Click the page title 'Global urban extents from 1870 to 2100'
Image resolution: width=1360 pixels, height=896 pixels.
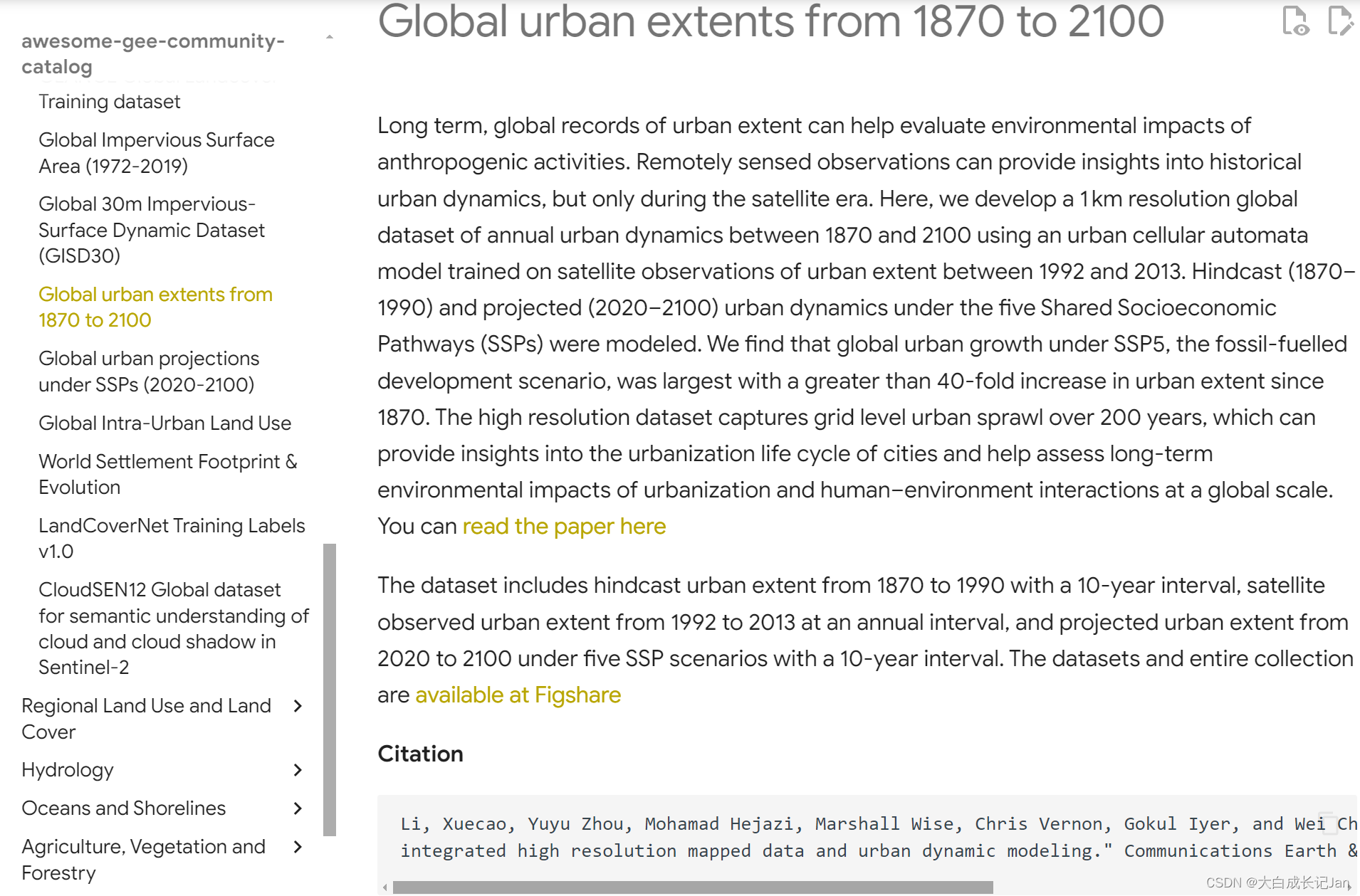pyautogui.click(x=770, y=21)
